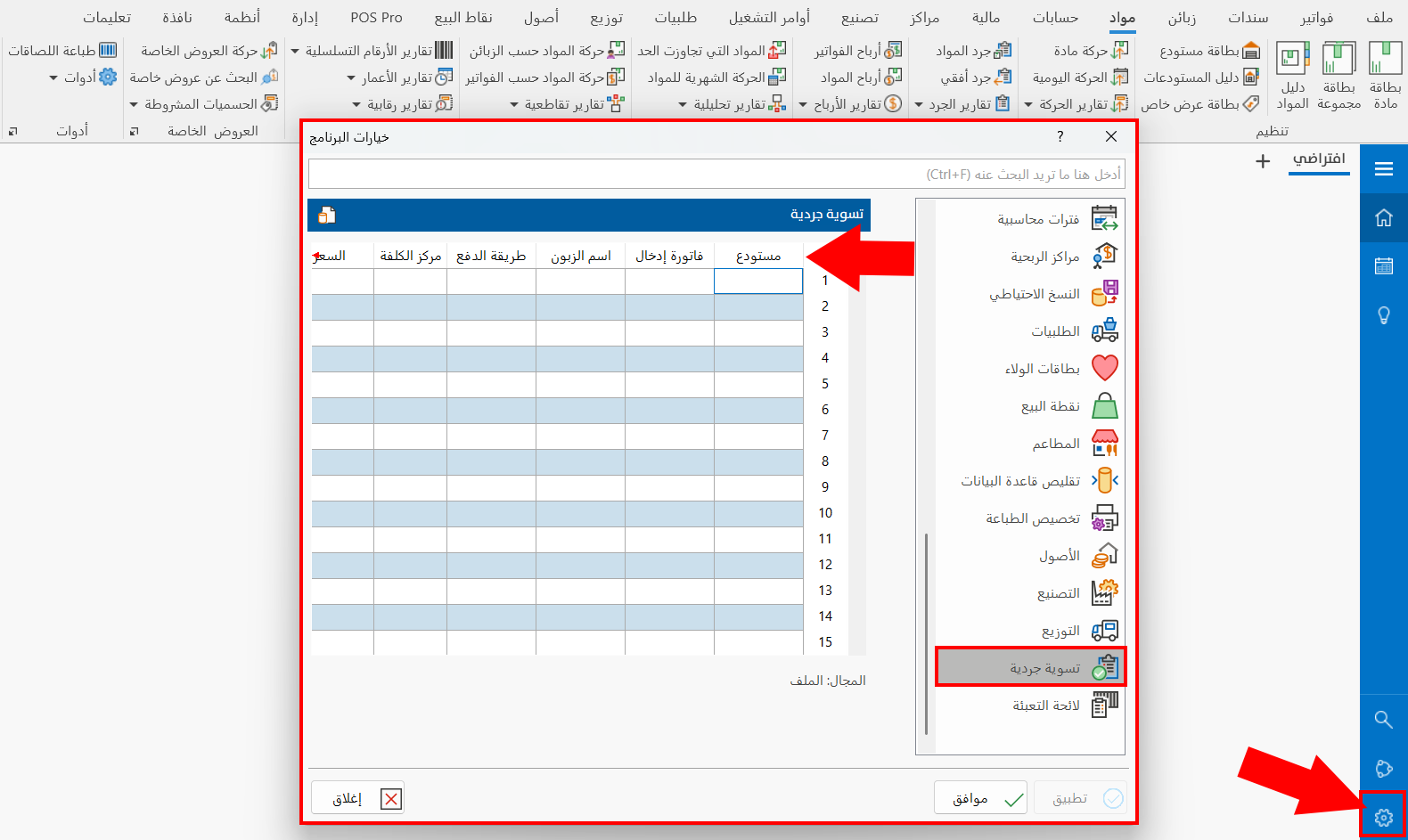
Task: Open the POS Pro menu tab
Action: [376, 18]
